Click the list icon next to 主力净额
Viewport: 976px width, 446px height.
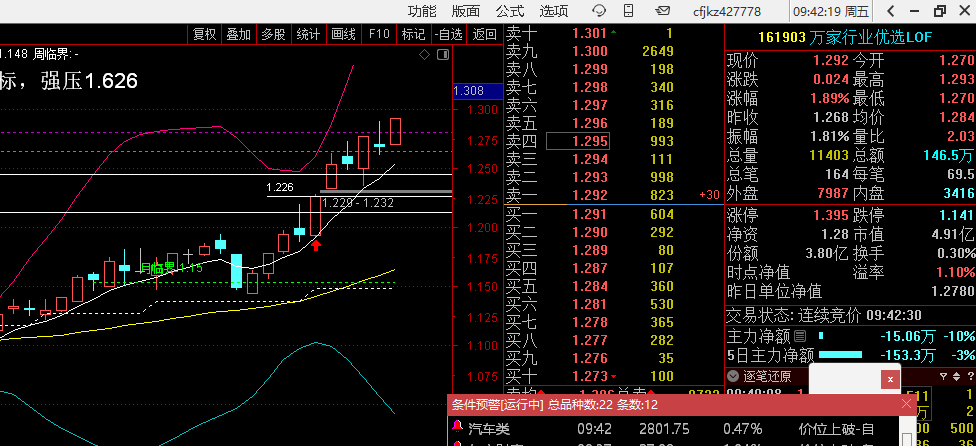[x=800, y=337]
